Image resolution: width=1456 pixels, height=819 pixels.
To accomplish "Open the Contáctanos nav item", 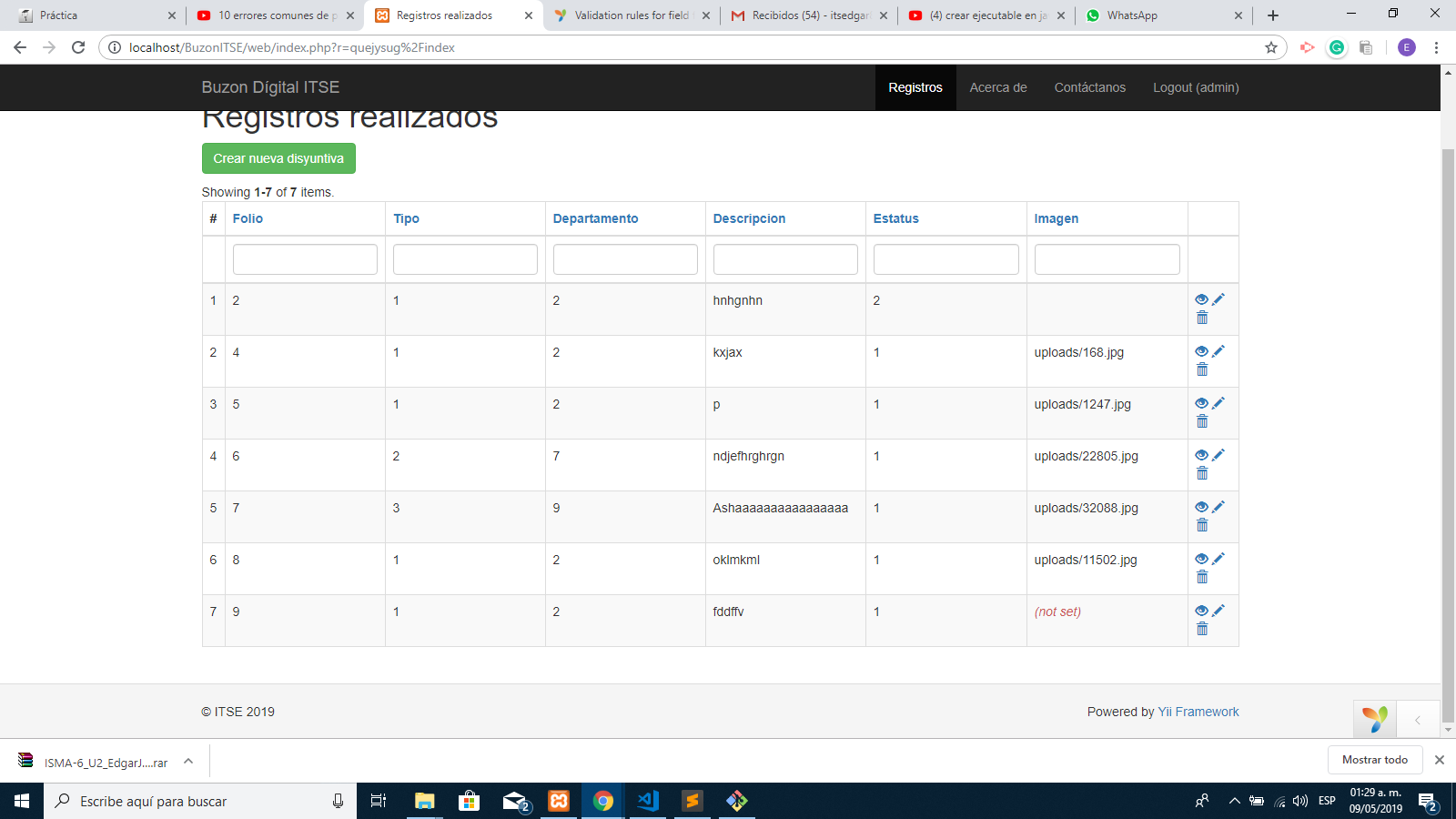I will tap(1090, 87).
